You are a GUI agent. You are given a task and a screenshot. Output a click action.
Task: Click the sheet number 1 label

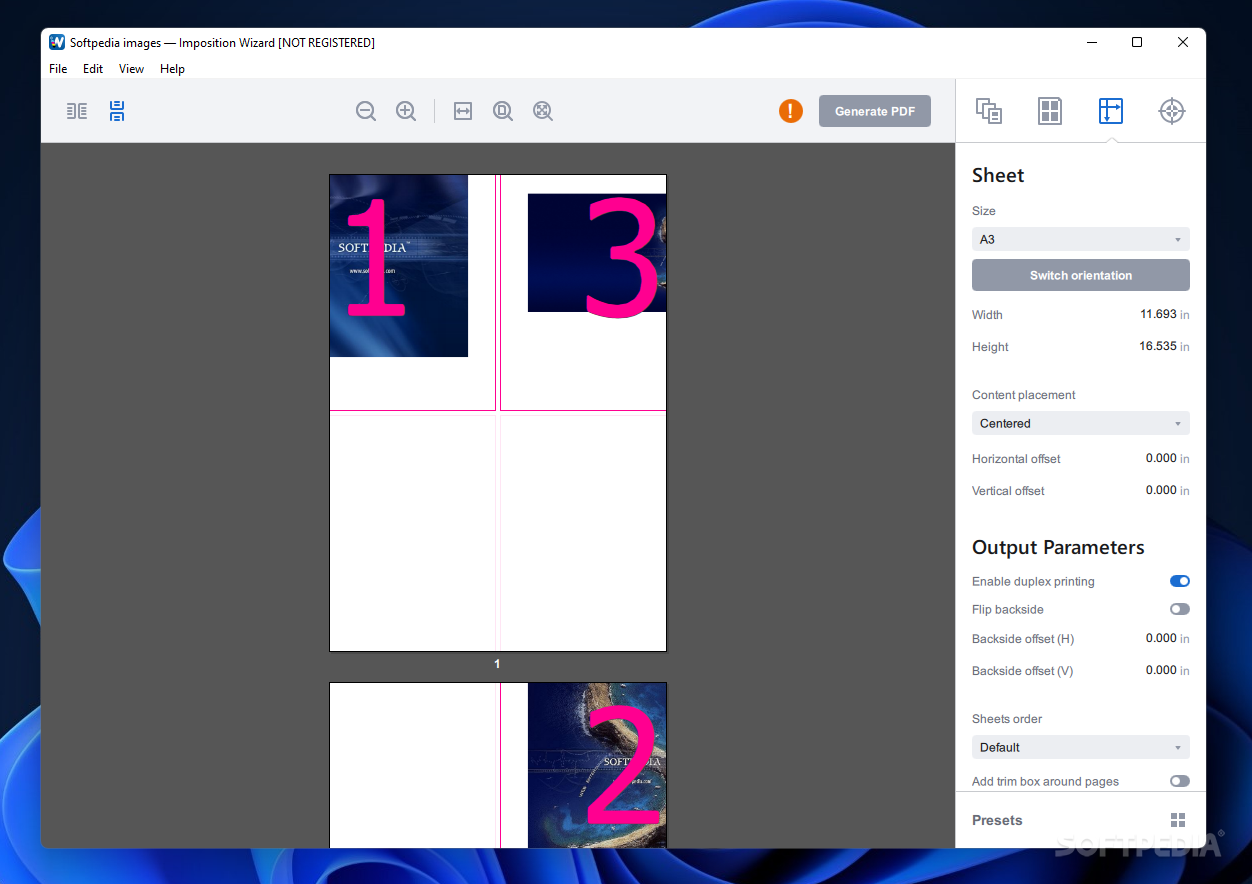point(497,664)
